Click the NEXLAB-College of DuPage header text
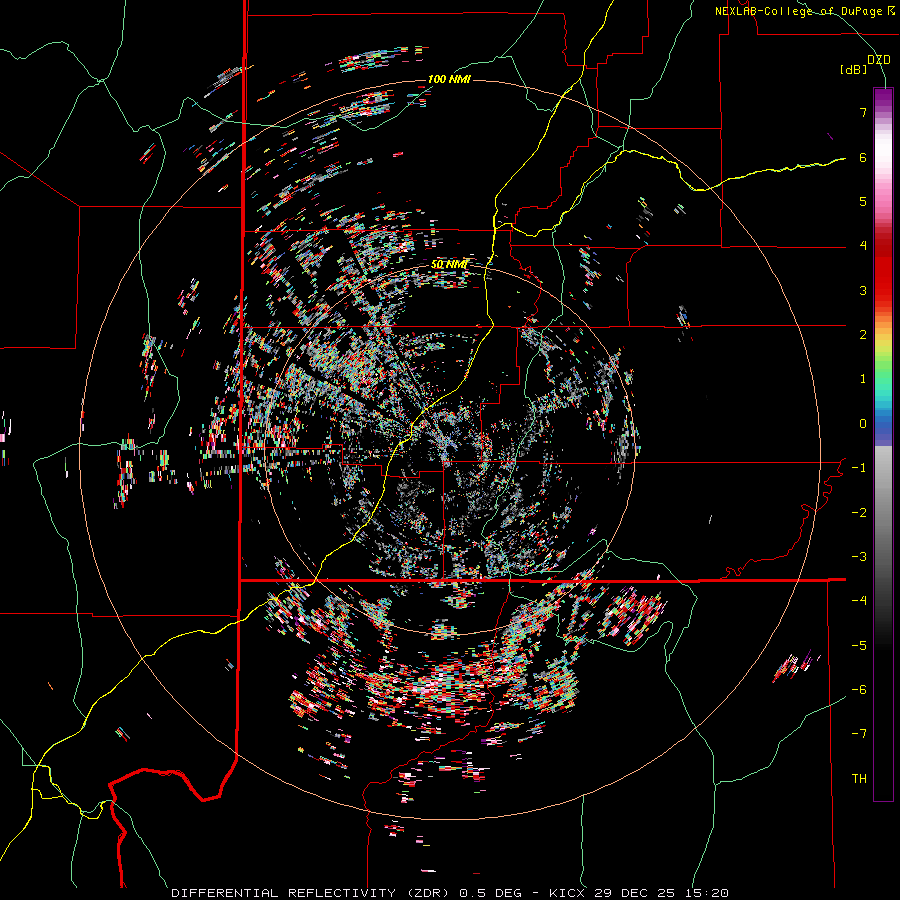900x900 pixels. point(804,11)
